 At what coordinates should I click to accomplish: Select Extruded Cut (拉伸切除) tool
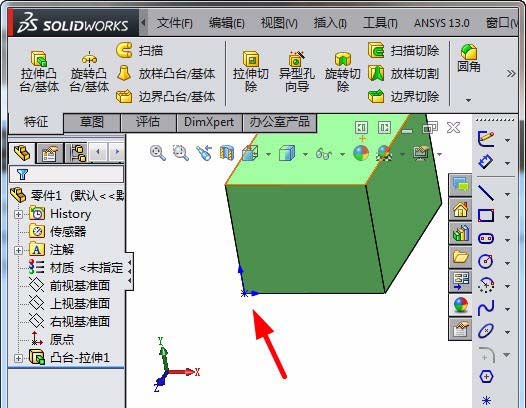pos(251,71)
